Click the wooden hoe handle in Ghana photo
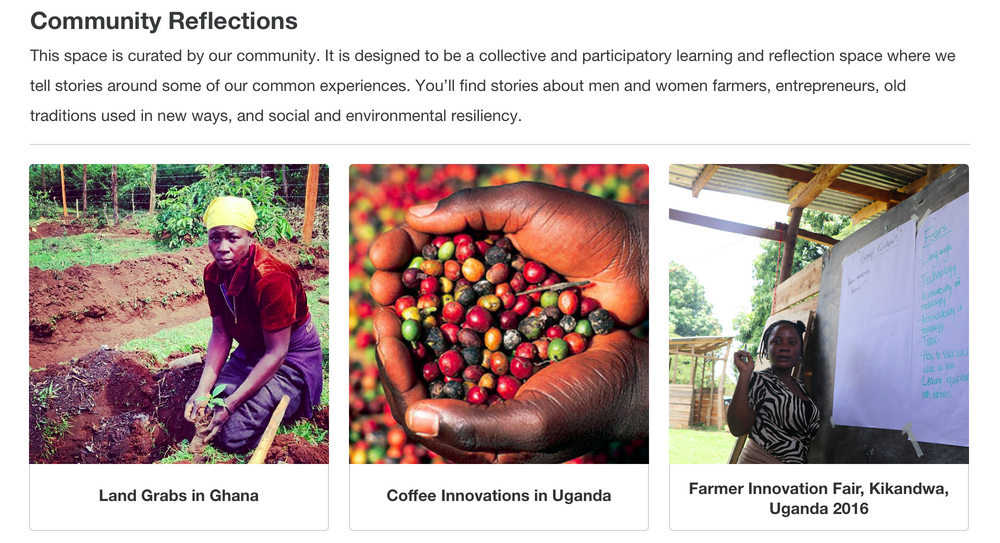 (x=270, y=430)
